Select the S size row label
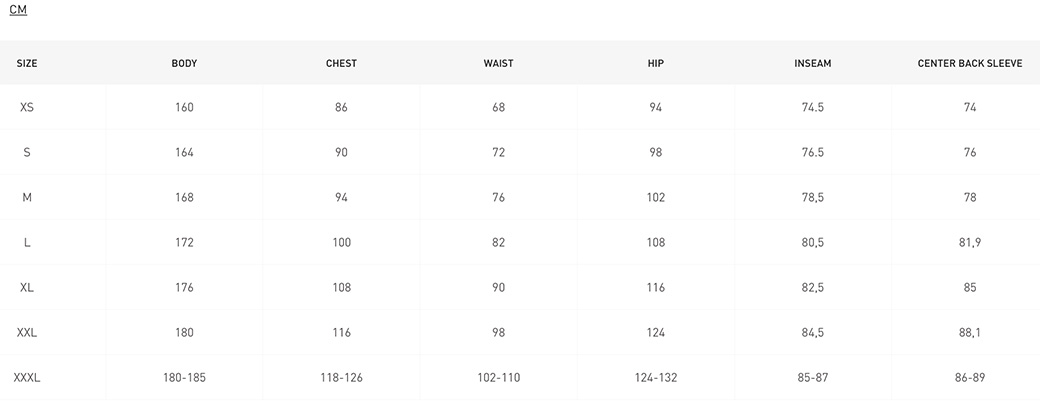Image resolution: width=1040 pixels, height=411 pixels. 27,152
